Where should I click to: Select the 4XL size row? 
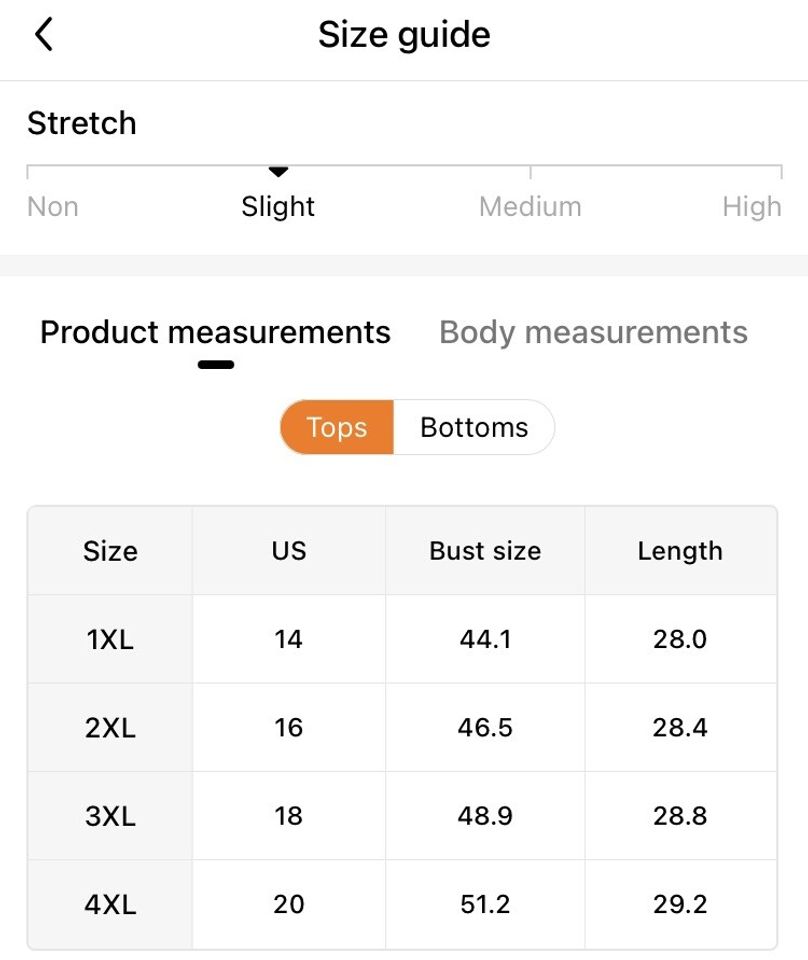click(x=110, y=904)
